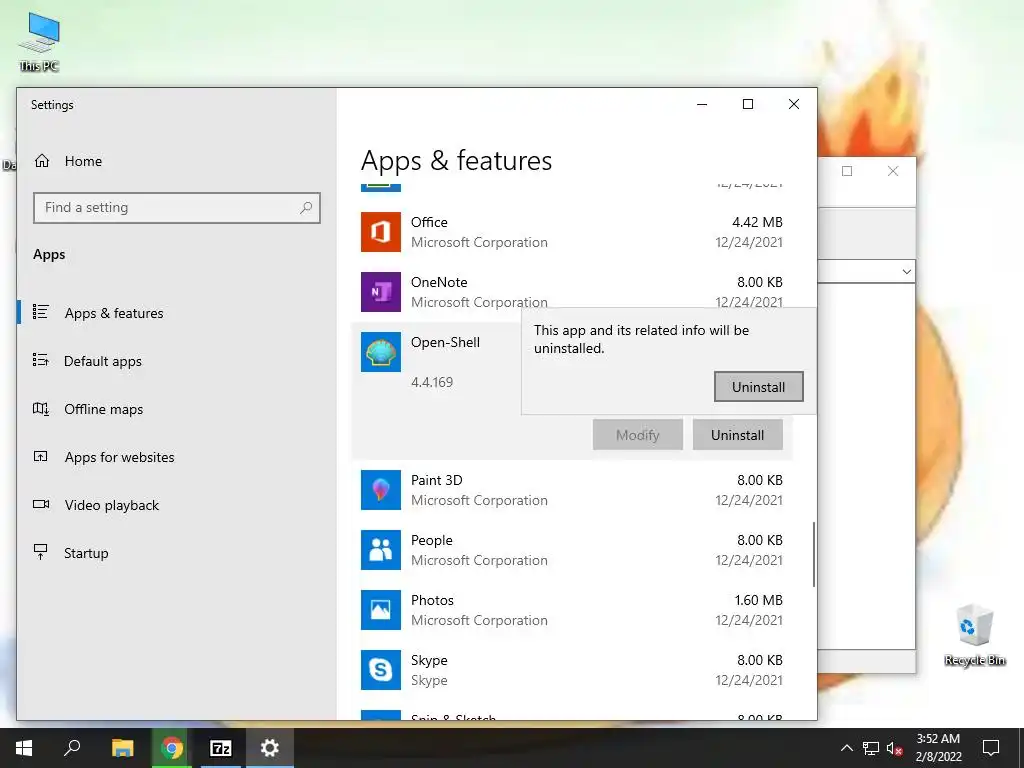The width and height of the screenshot is (1024, 768).
Task: Select the Default apps sidebar icon
Action: (40, 360)
